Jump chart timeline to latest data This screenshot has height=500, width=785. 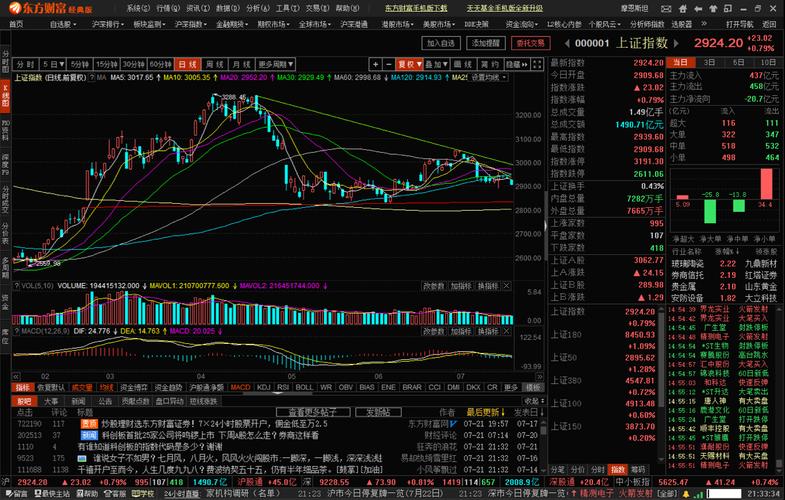(540, 376)
